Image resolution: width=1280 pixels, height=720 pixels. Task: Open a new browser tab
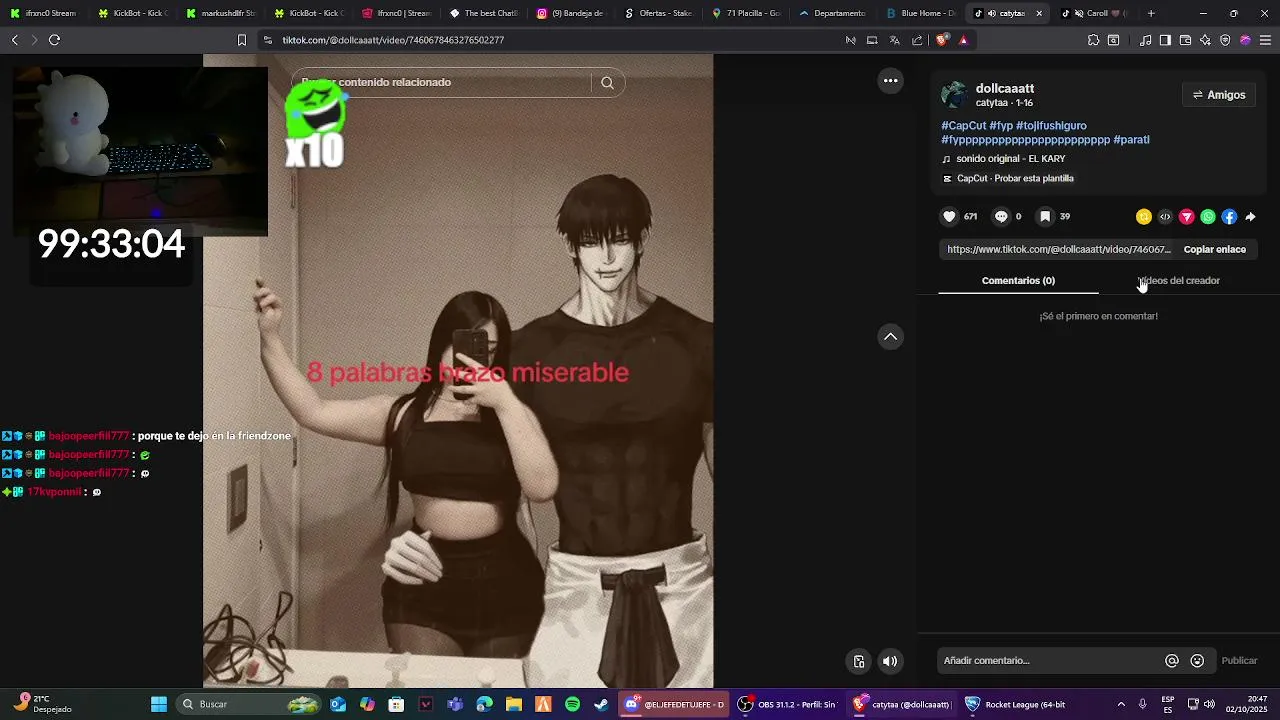click(1151, 13)
